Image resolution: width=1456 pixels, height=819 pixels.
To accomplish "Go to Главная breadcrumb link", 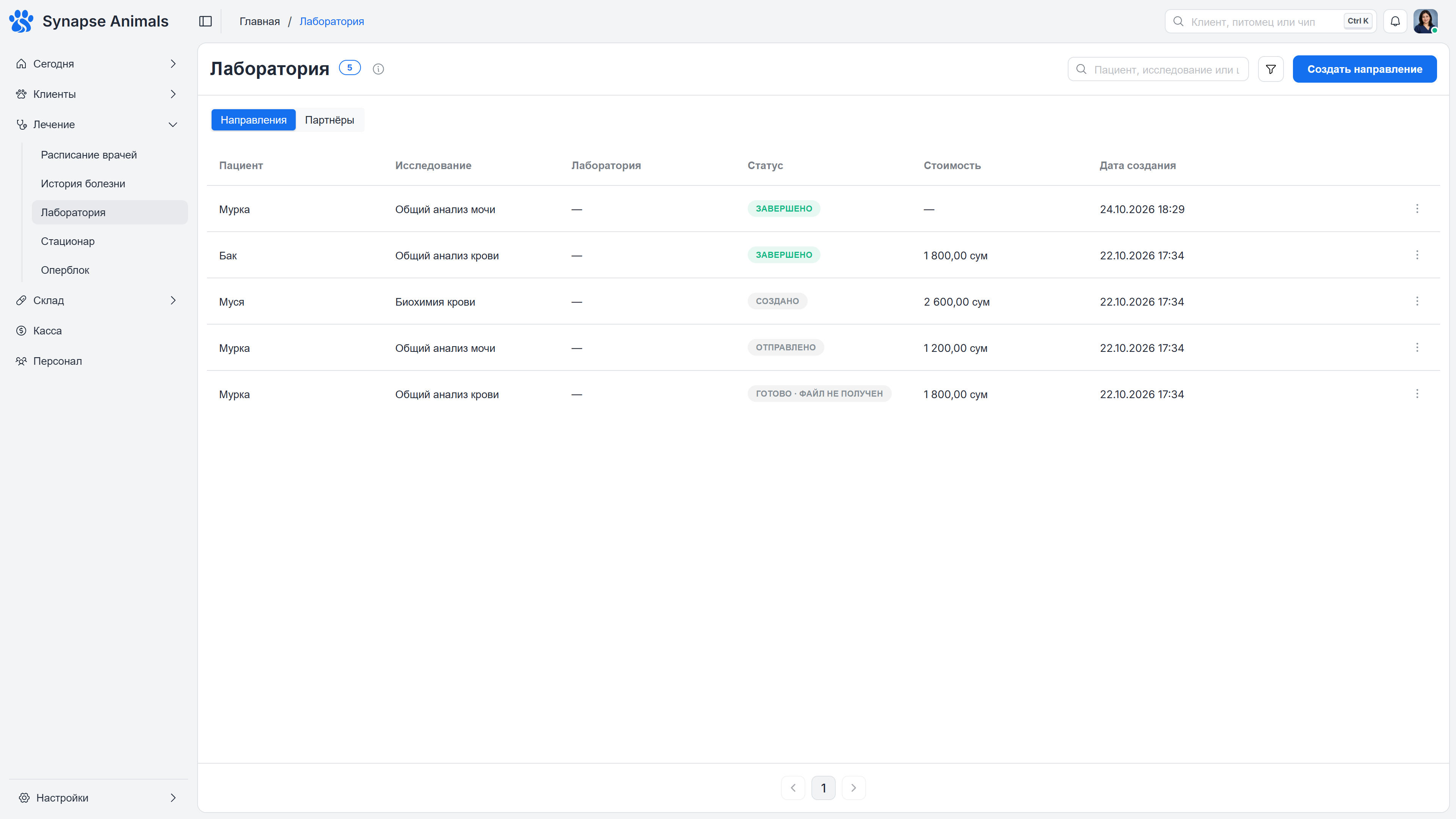I will 259,22.
